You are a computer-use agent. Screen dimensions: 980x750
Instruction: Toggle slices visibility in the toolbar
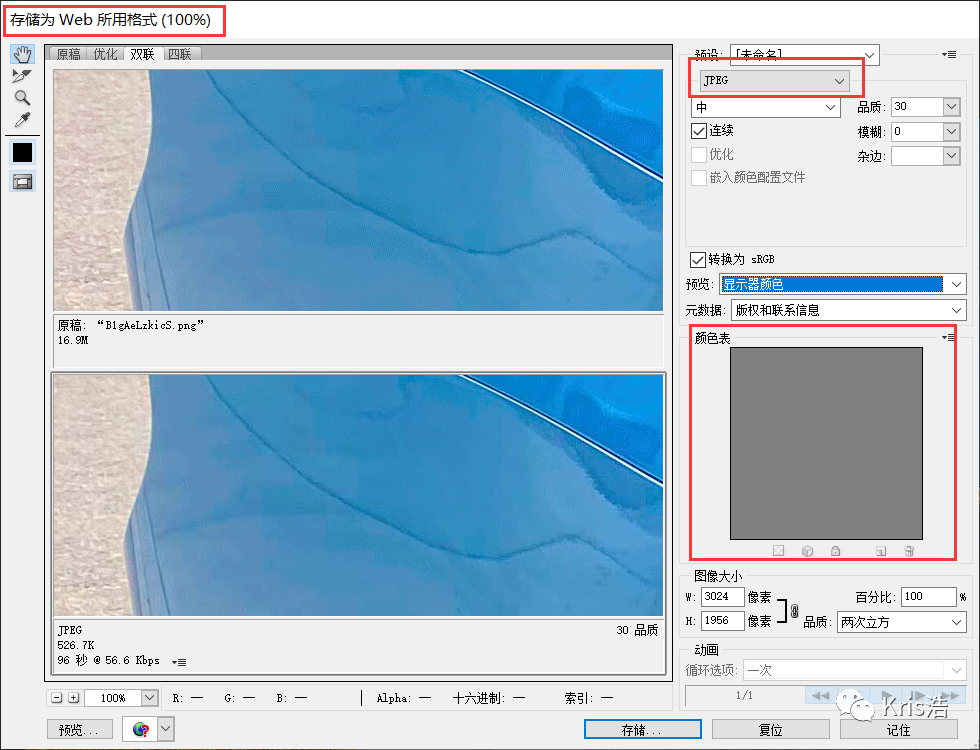[x=21, y=181]
